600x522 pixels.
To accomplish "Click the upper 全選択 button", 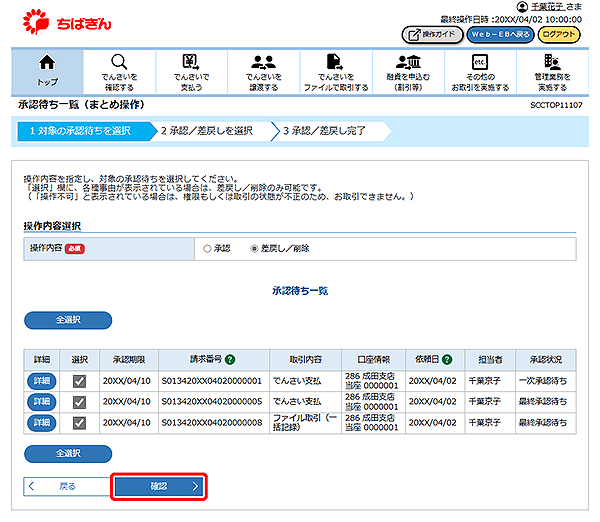I will [x=68, y=320].
